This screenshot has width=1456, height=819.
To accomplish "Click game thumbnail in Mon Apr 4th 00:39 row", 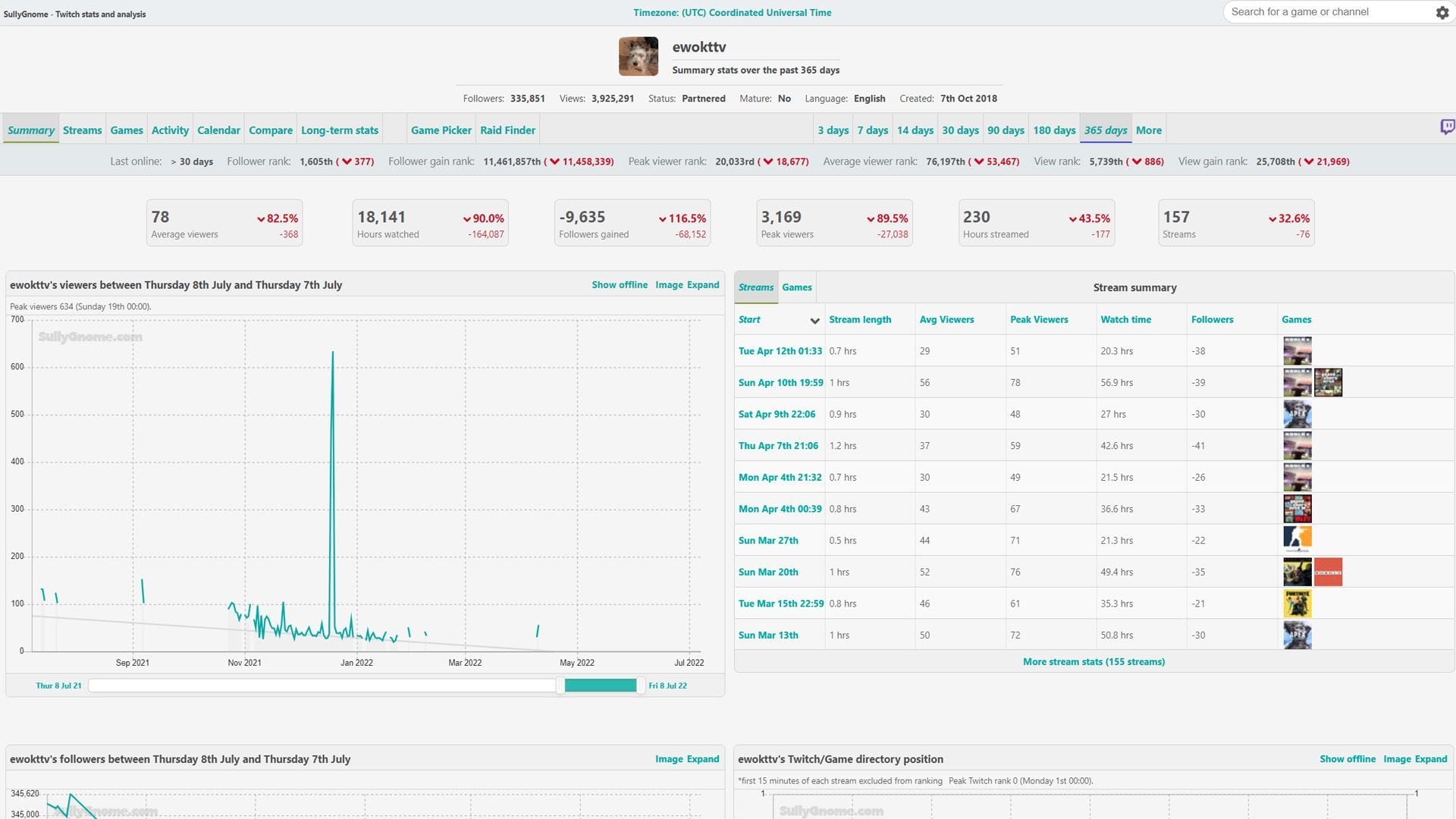I will point(1297,509).
